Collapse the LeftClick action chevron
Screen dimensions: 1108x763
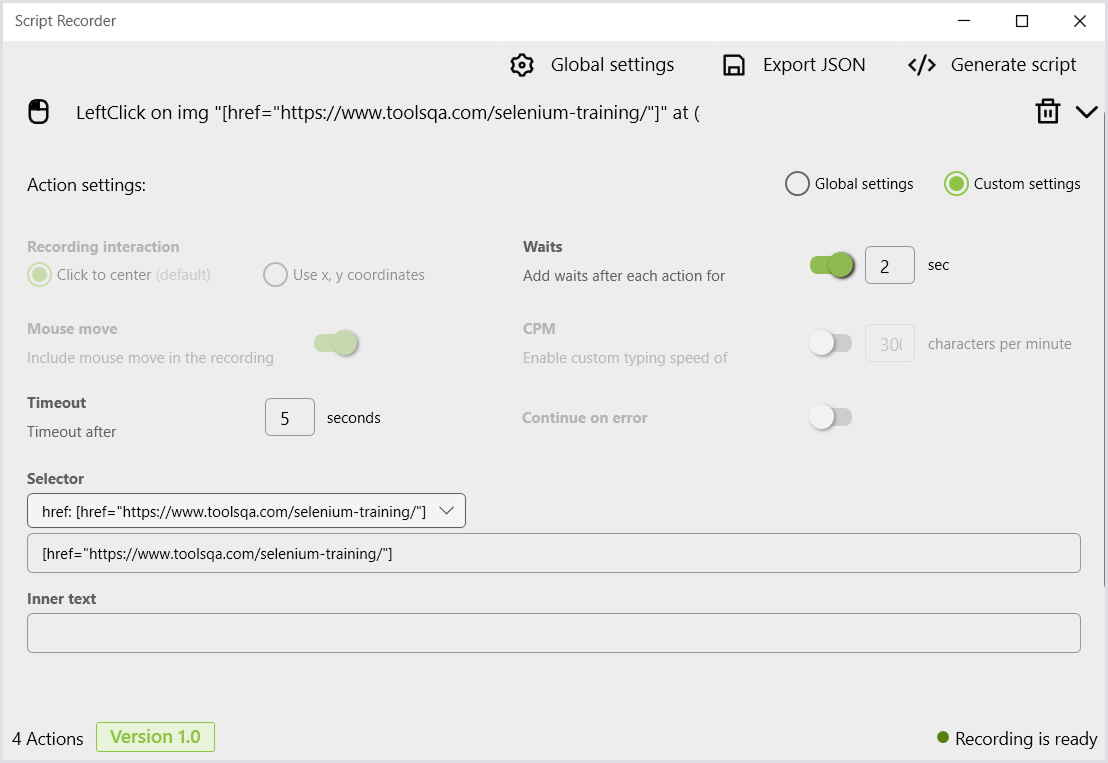tap(1086, 112)
